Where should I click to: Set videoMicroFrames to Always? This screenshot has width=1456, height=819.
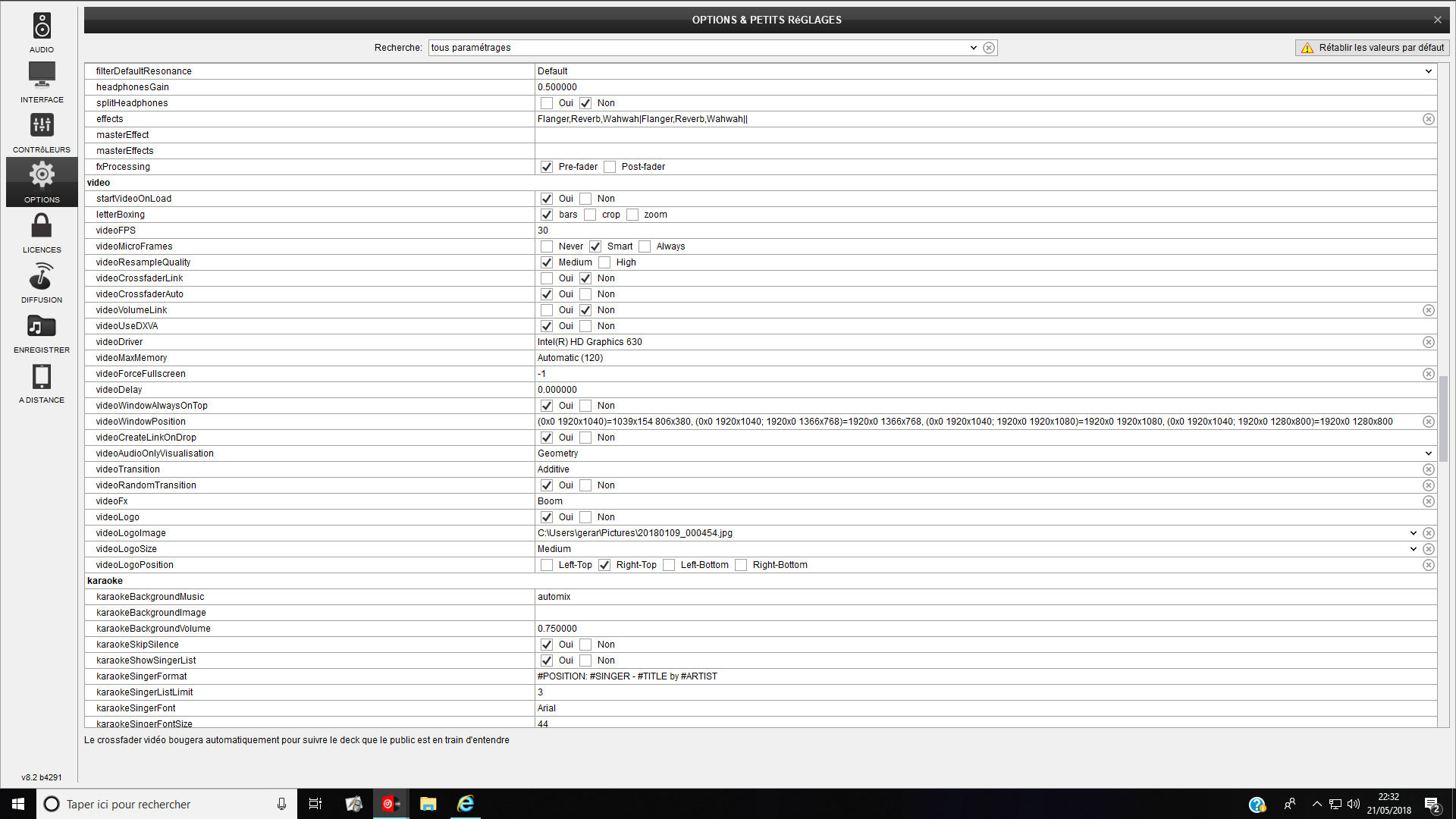(645, 246)
